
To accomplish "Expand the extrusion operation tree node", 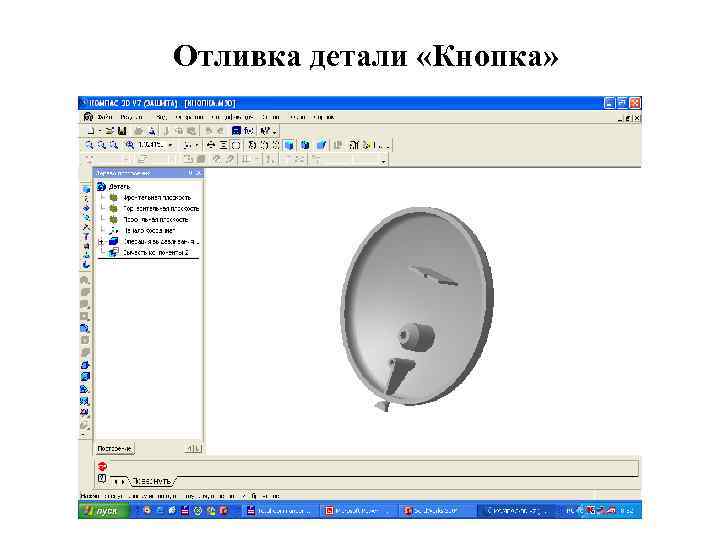I will 101,242.
